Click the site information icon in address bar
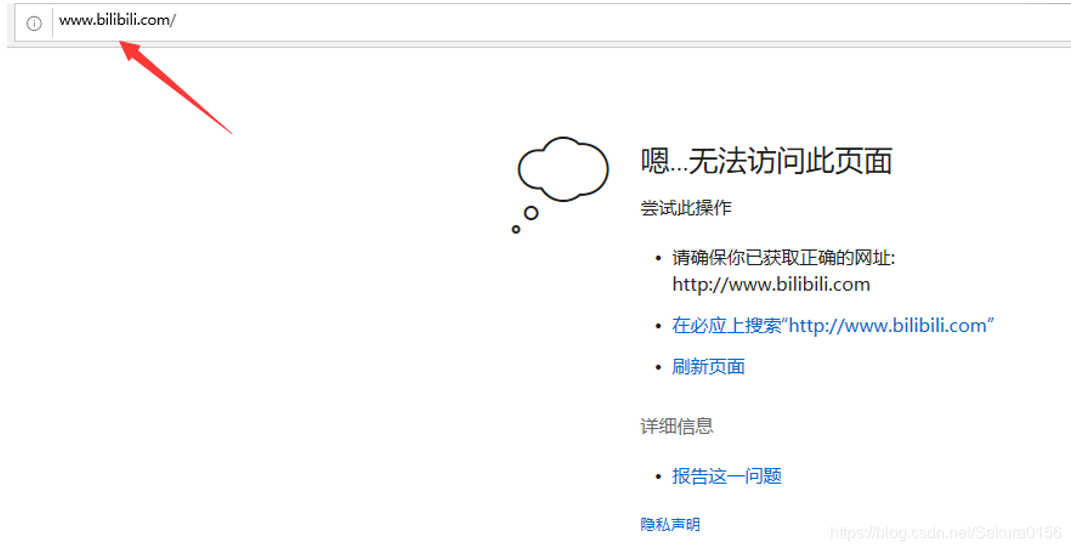The image size is (1071, 551). coord(33,23)
